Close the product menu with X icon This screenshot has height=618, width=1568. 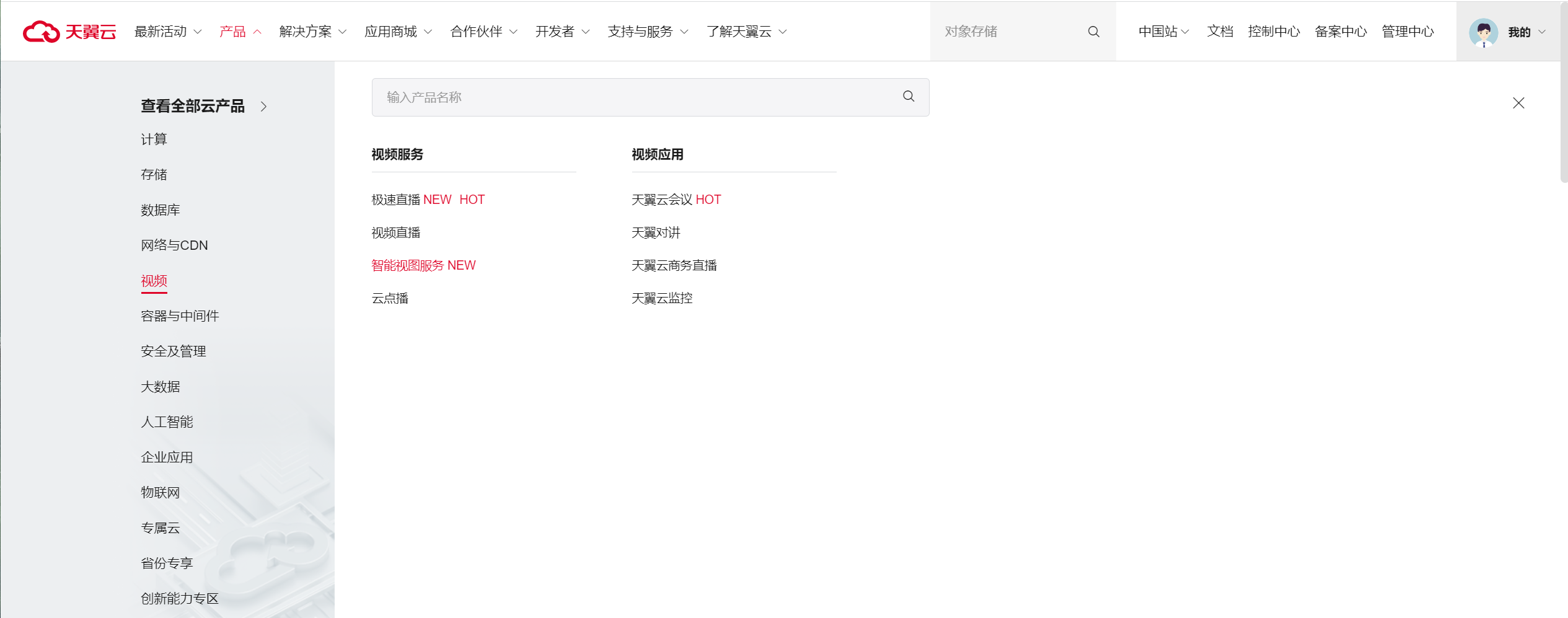click(x=1518, y=103)
